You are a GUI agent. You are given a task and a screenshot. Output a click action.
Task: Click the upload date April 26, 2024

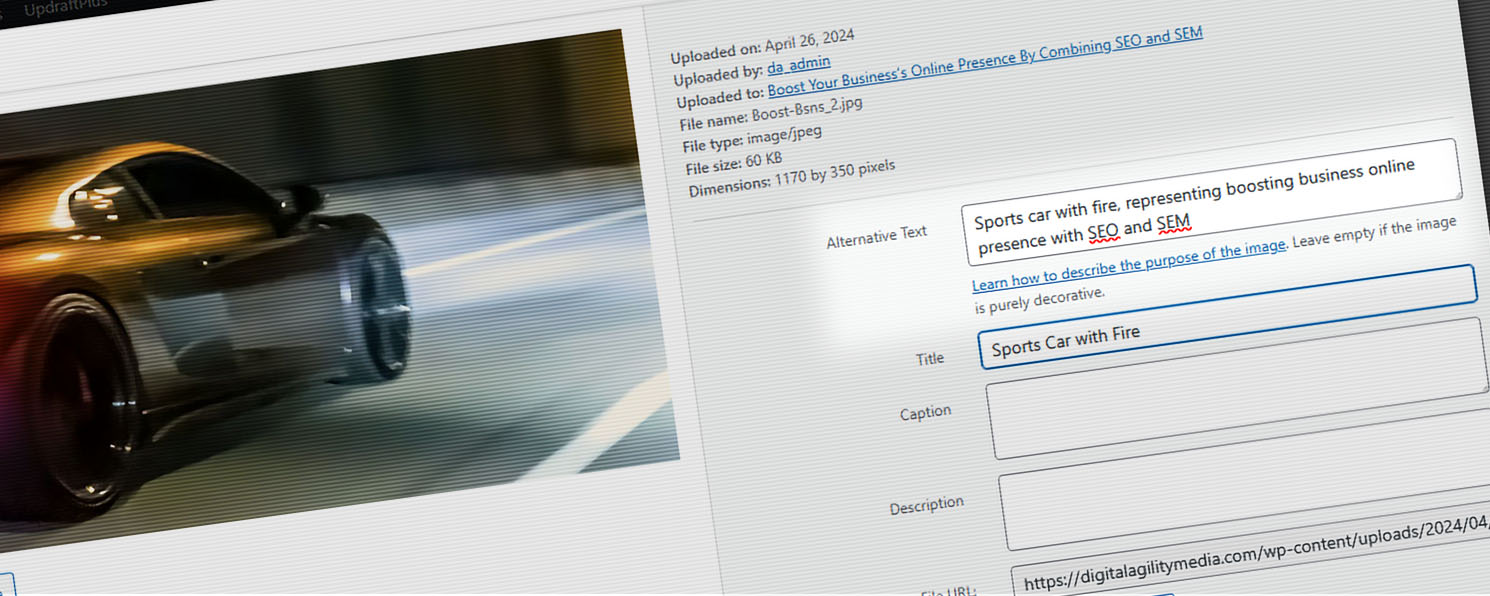[810, 41]
